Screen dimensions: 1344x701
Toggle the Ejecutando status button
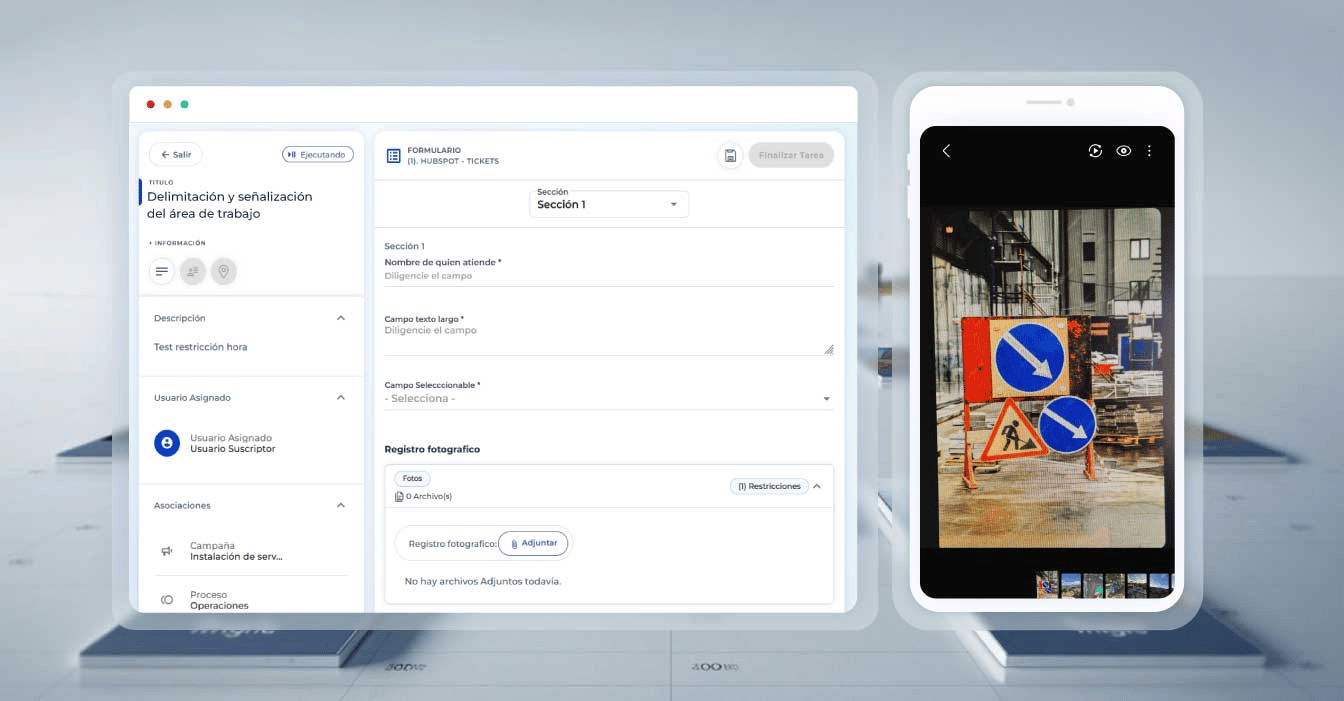(318, 155)
